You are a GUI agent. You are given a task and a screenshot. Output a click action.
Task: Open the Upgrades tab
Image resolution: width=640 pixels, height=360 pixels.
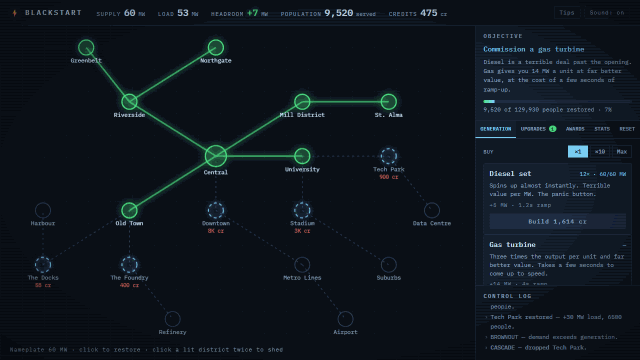538,129
